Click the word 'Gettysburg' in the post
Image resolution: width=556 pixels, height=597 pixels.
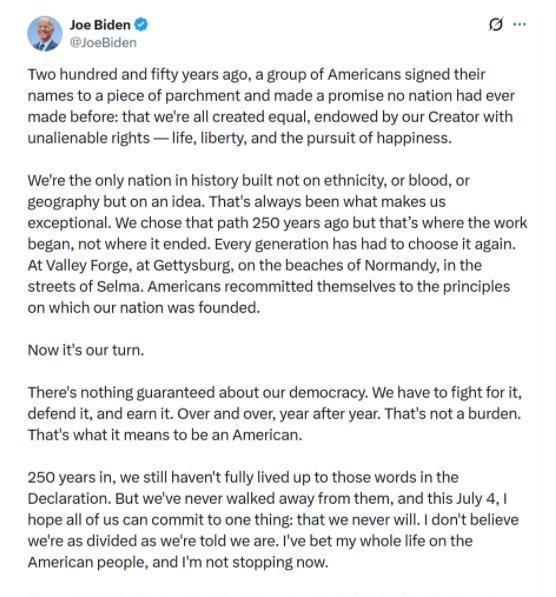(193, 265)
